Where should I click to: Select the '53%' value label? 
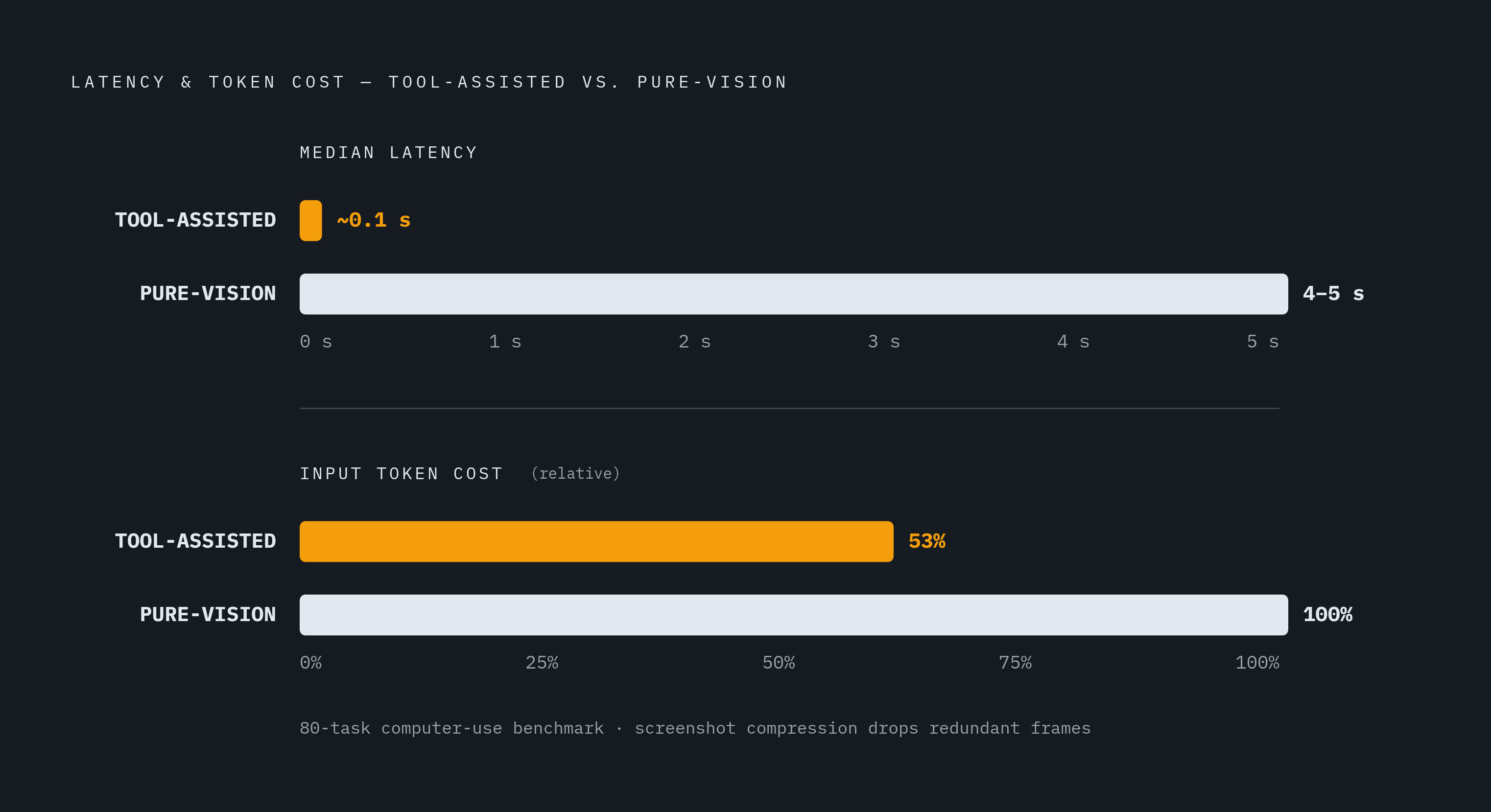click(x=927, y=542)
